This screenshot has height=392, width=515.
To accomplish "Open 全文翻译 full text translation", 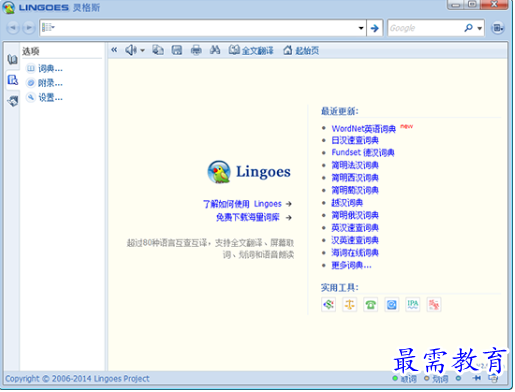I will [251, 50].
